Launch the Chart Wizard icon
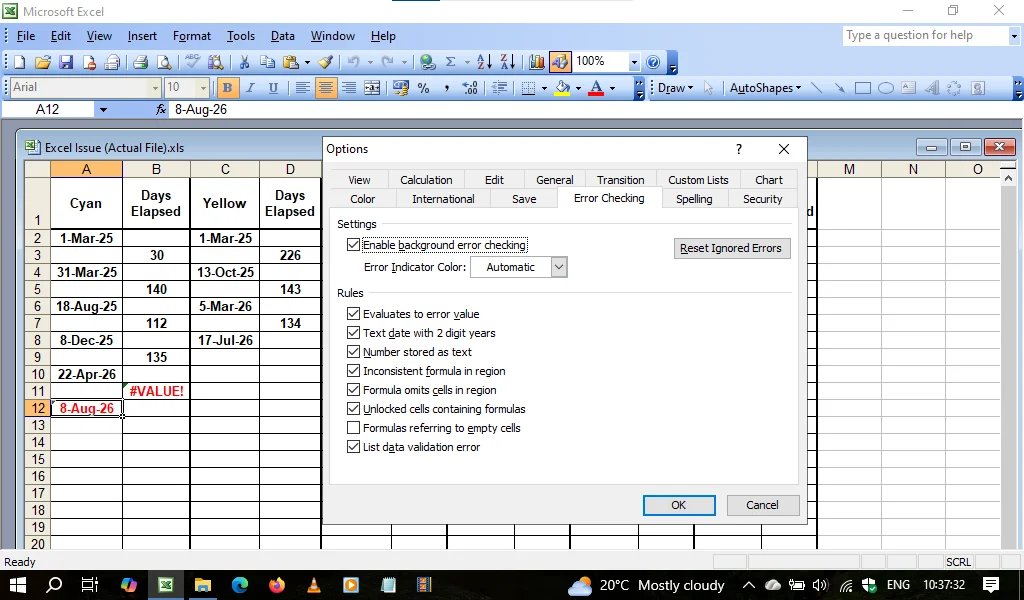Image resolution: width=1024 pixels, height=600 pixels. [x=537, y=62]
